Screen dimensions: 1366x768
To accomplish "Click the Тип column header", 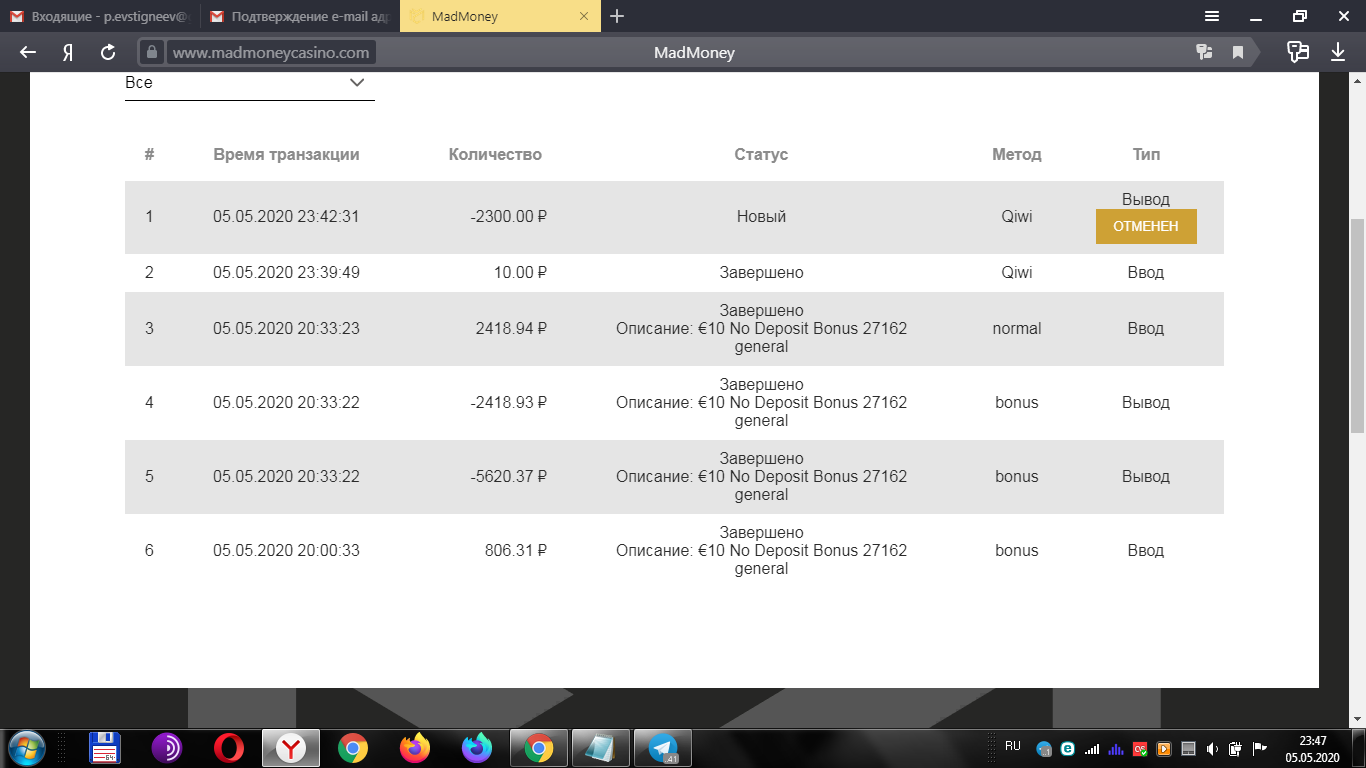I will pos(1146,154).
